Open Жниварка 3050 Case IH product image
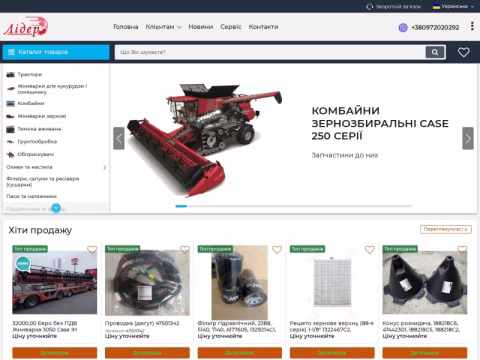Screen dimensions: 480x360 pos(55,283)
